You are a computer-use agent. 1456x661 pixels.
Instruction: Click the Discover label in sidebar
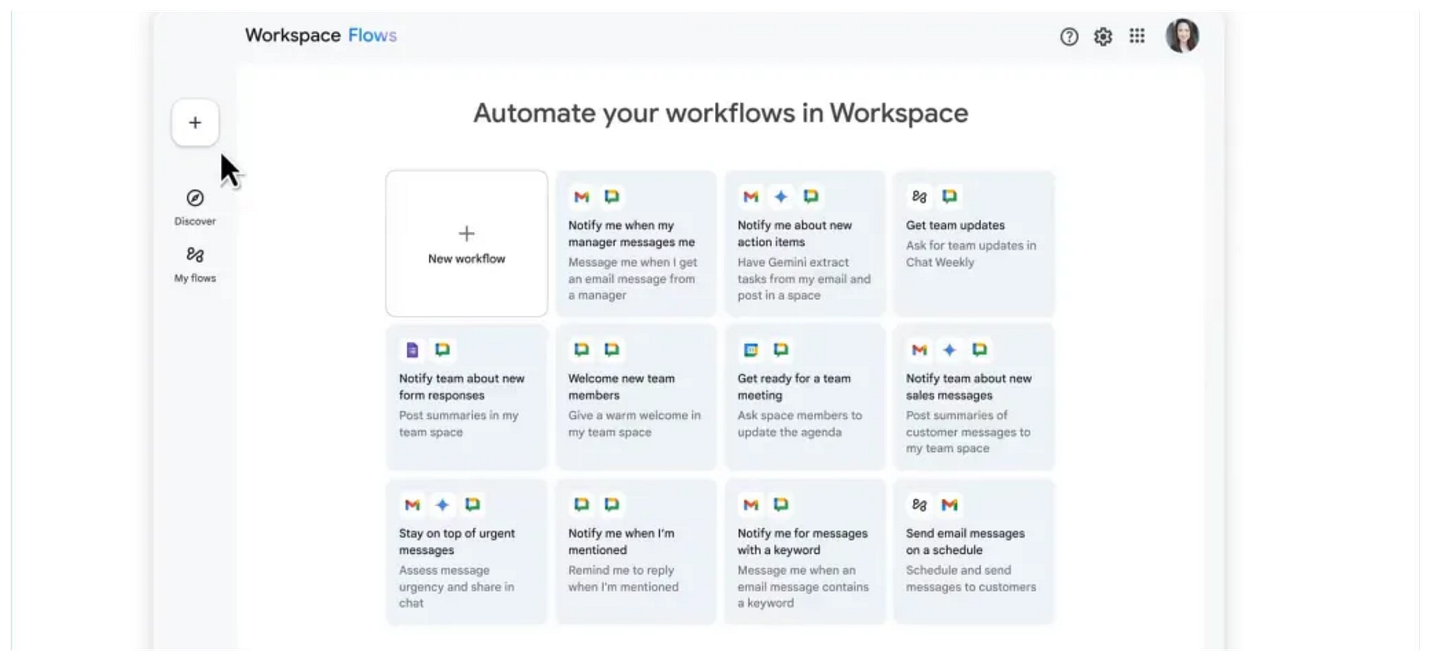195,222
